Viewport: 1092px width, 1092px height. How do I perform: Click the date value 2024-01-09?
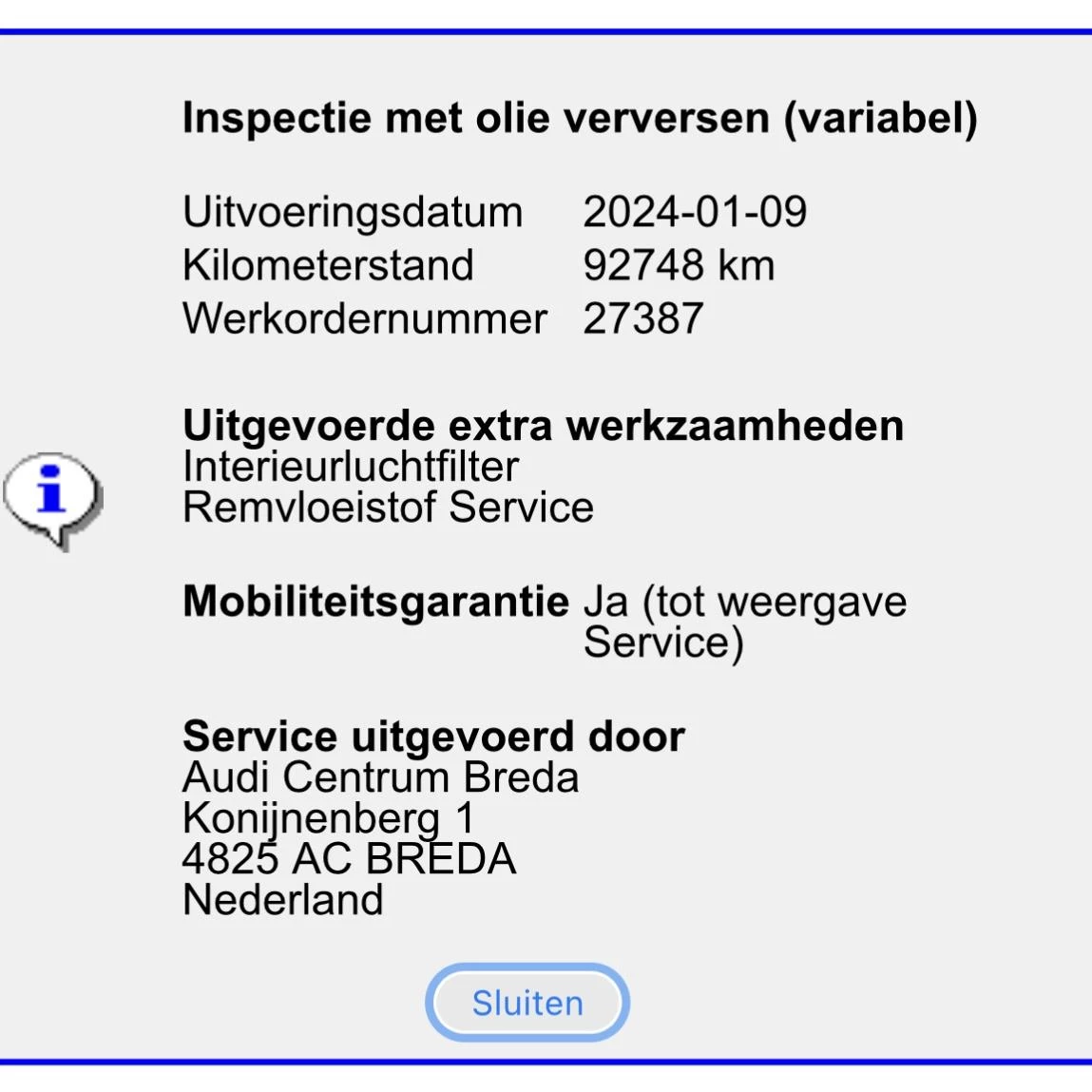point(695,212)
